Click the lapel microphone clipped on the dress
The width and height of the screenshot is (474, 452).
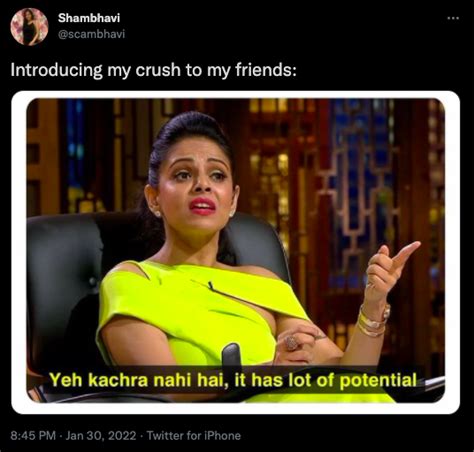pyautogui.click(x=210, y=285)
